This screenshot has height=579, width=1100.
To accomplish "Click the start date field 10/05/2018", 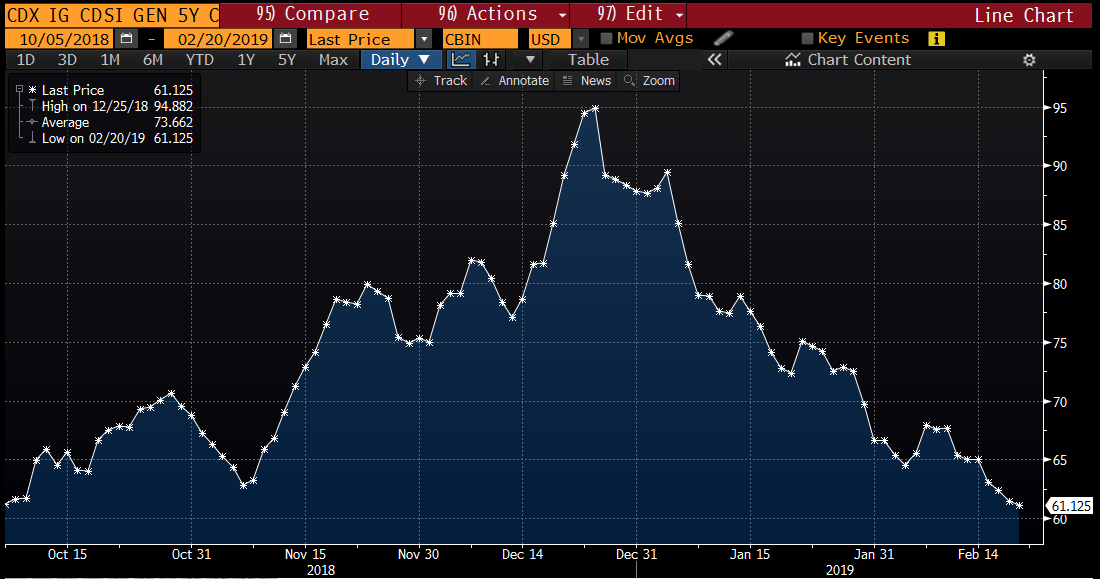I will (x=60, y=39).
